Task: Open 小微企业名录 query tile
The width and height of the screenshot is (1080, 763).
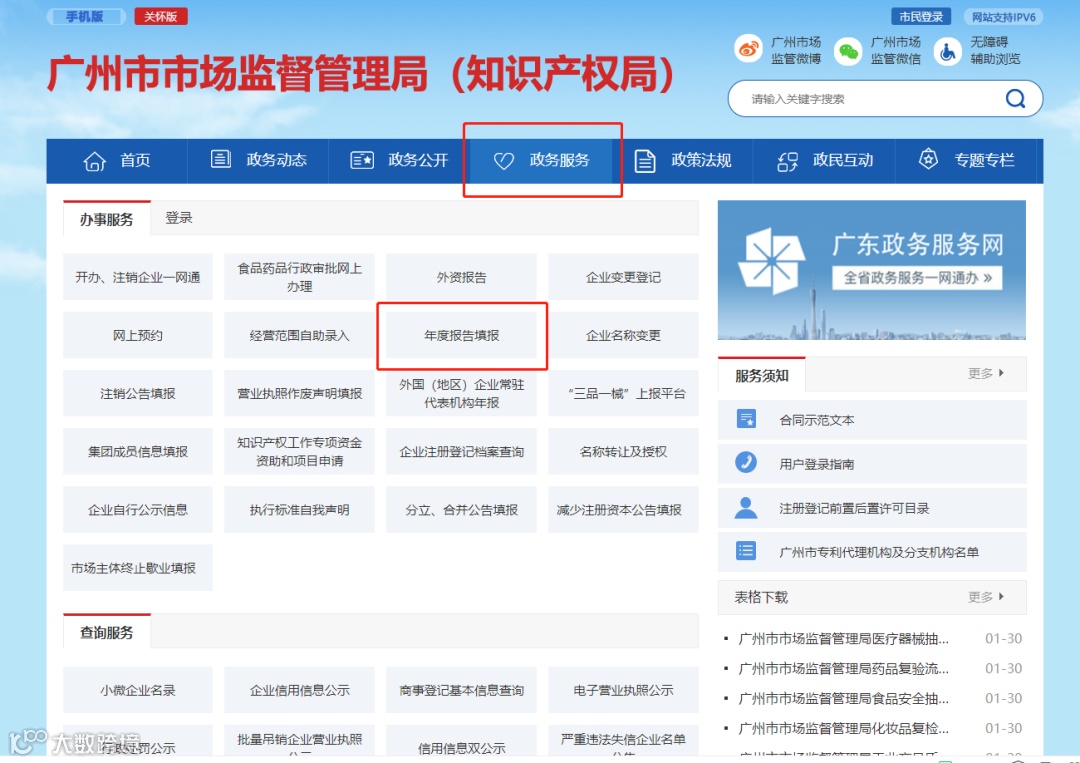Action: click(138, 690)
